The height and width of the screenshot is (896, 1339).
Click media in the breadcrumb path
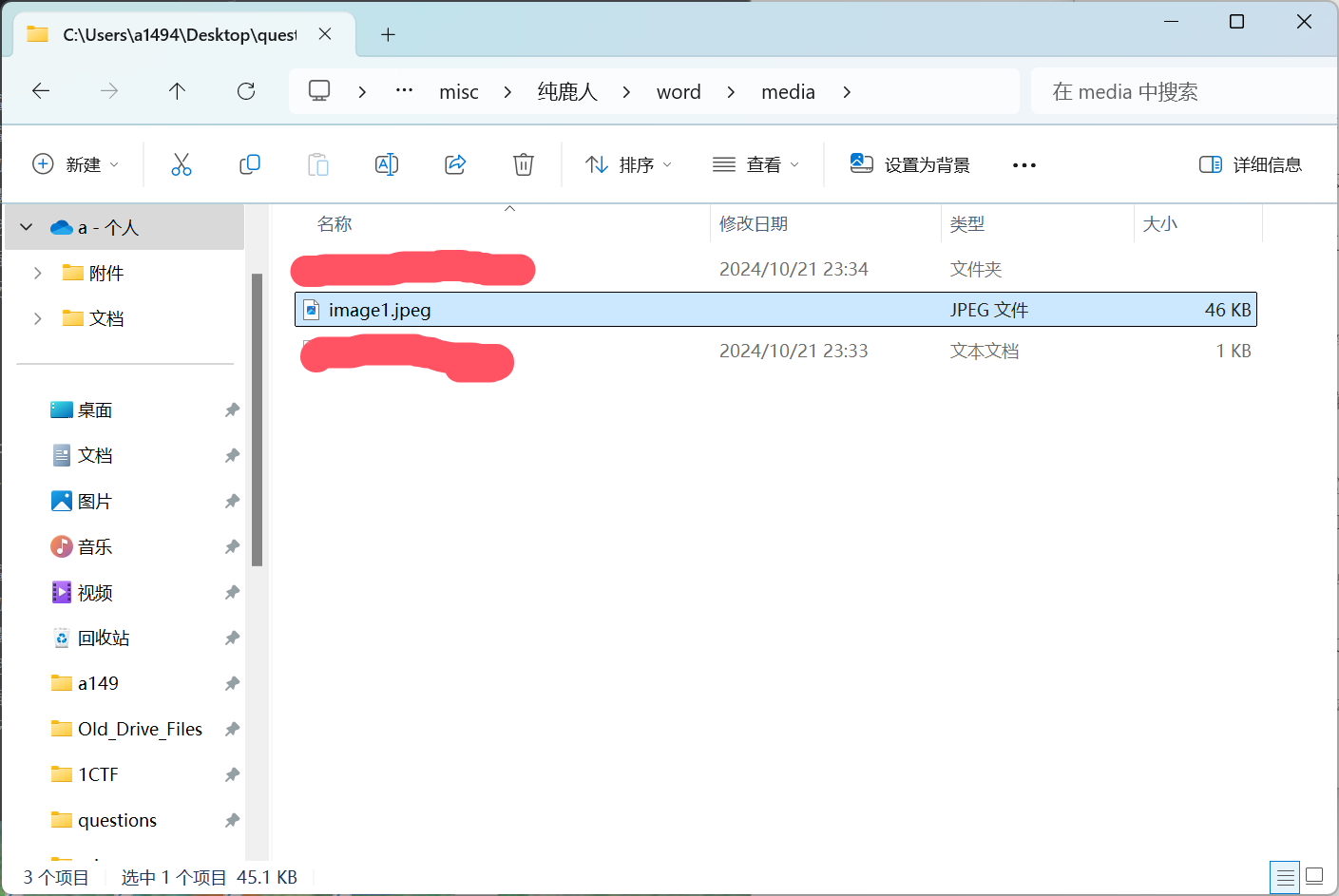pos(789,92)
